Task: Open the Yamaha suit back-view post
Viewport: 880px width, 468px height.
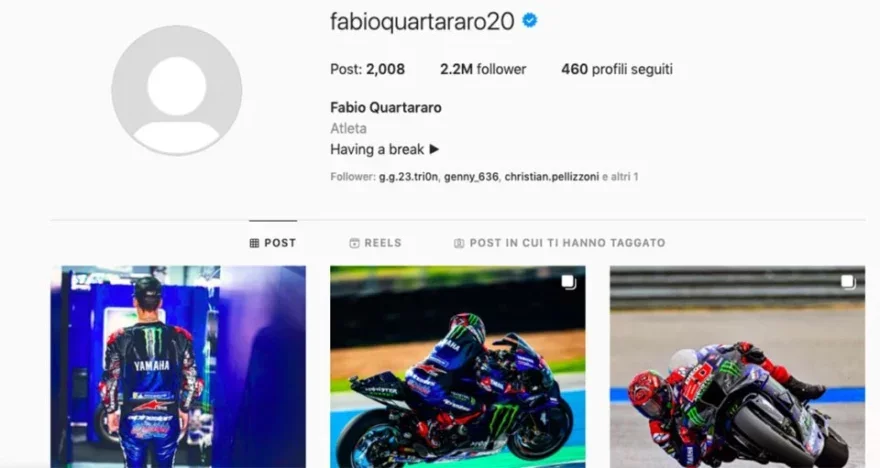Action: (178, 367)
